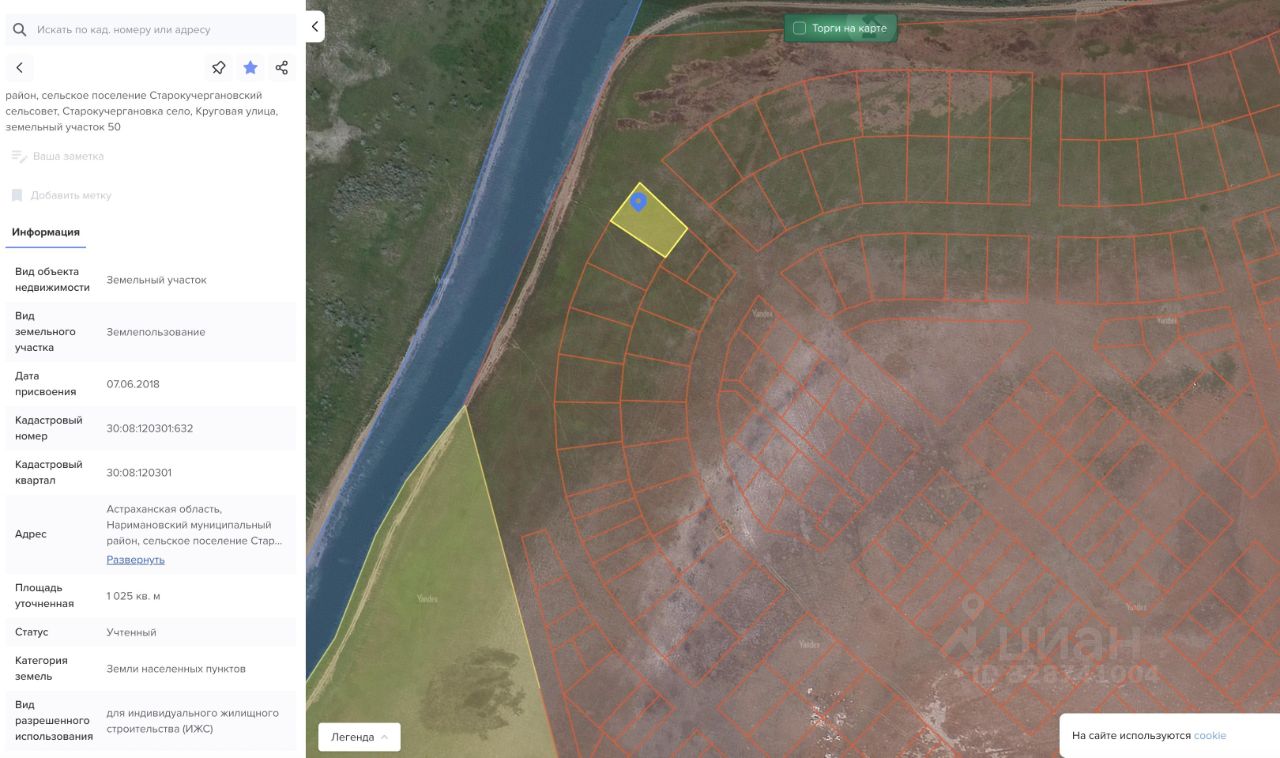Select the 'Категория земель' field label
The width and height of the screenshot is (1280, 758).
pos(42,669)
